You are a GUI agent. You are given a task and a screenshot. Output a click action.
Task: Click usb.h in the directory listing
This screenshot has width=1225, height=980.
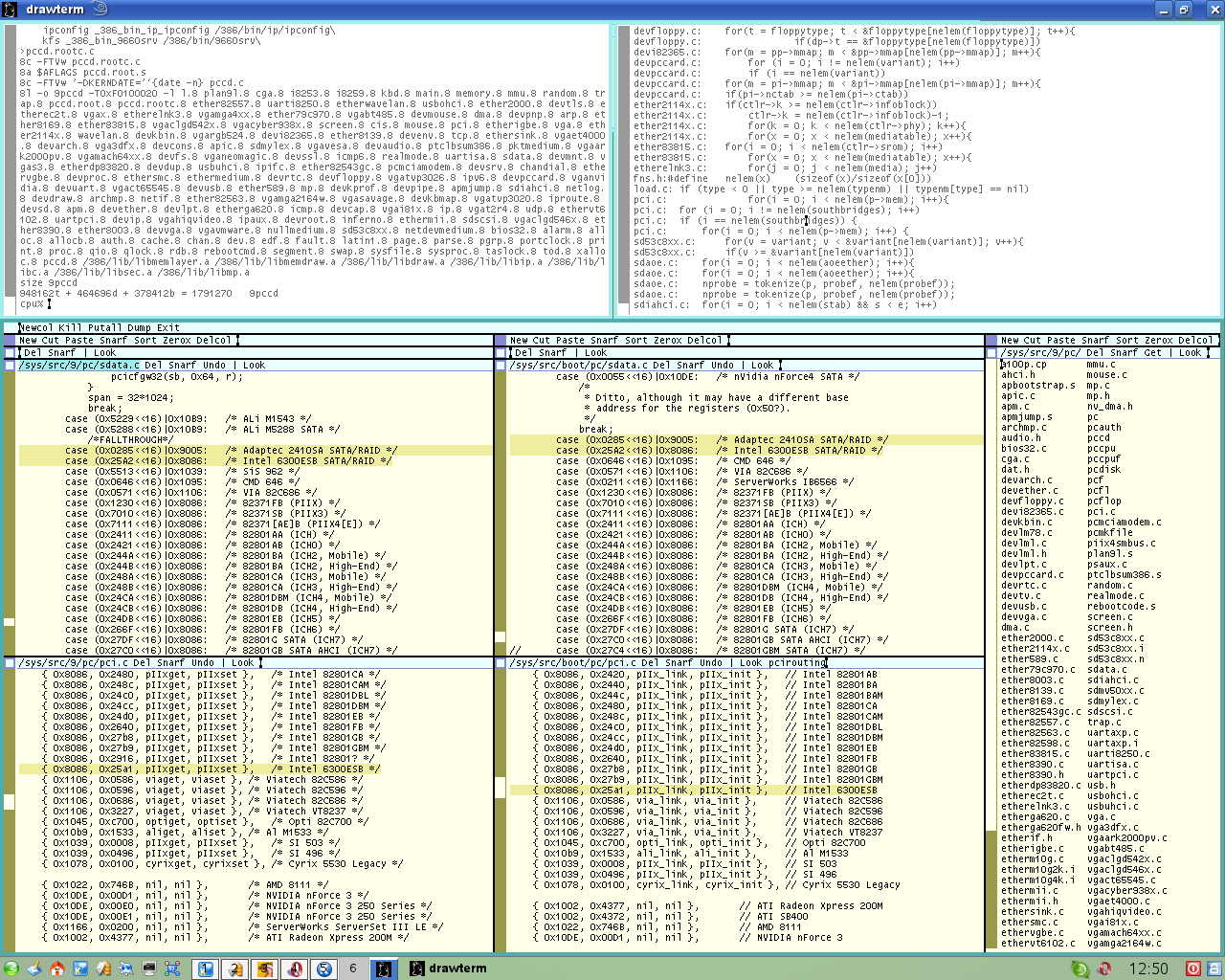coord(1101,785)
